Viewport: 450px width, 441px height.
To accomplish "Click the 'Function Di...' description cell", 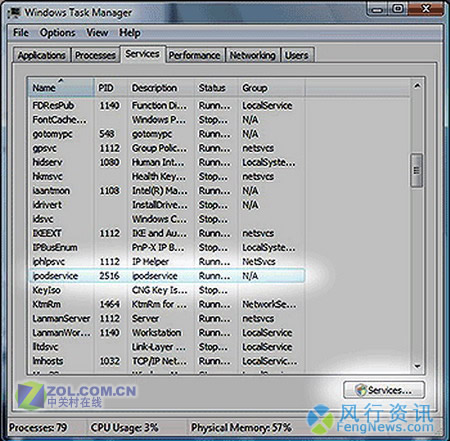I will click(x=160, y=105).
